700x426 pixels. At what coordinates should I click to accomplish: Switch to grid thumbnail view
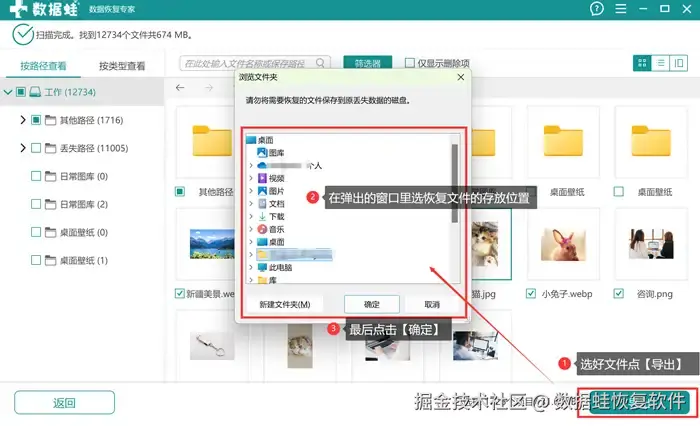click(642, 63)
